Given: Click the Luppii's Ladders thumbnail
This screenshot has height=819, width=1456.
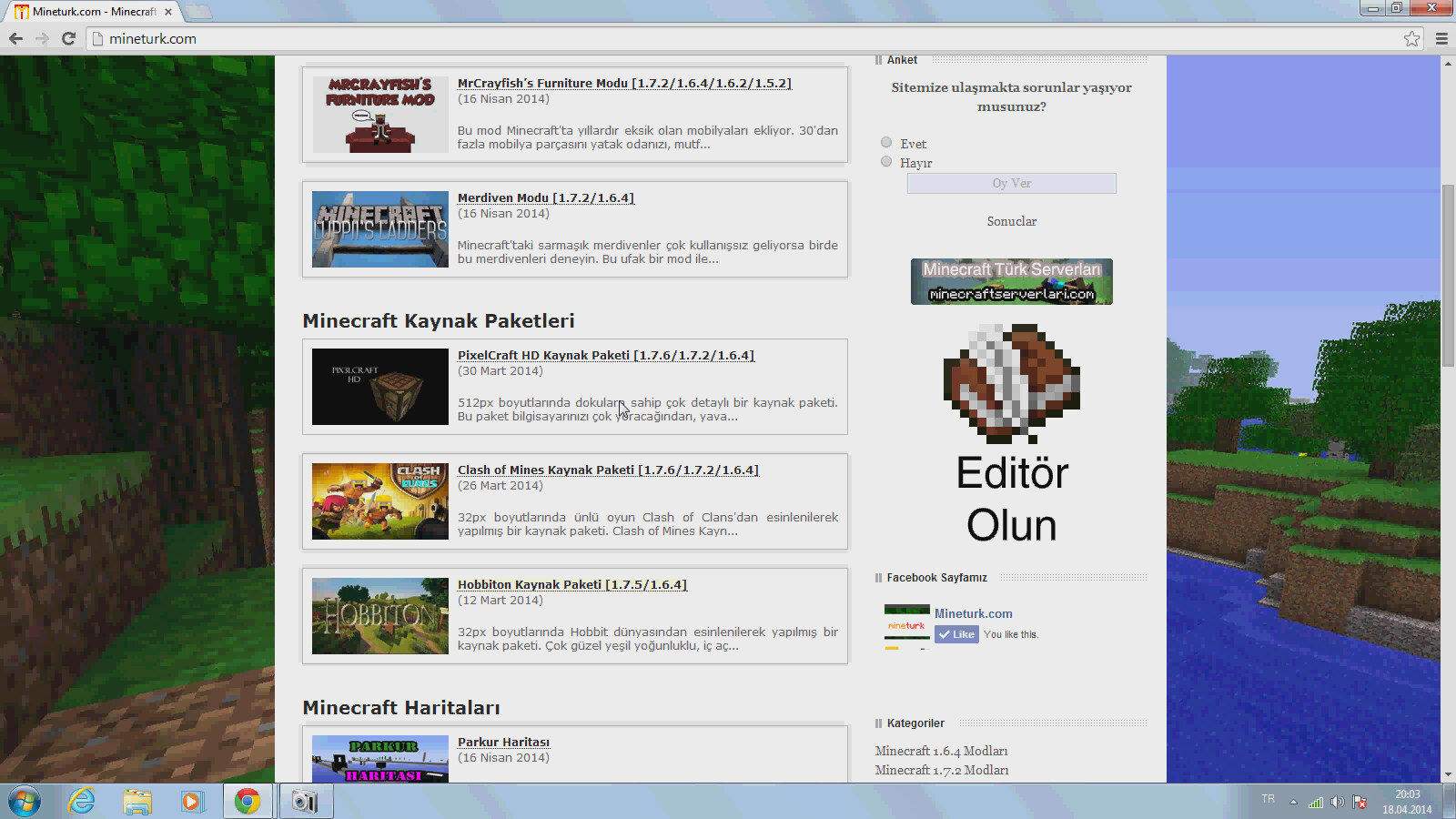Looking at the screenshot, I should pos(380,228).
